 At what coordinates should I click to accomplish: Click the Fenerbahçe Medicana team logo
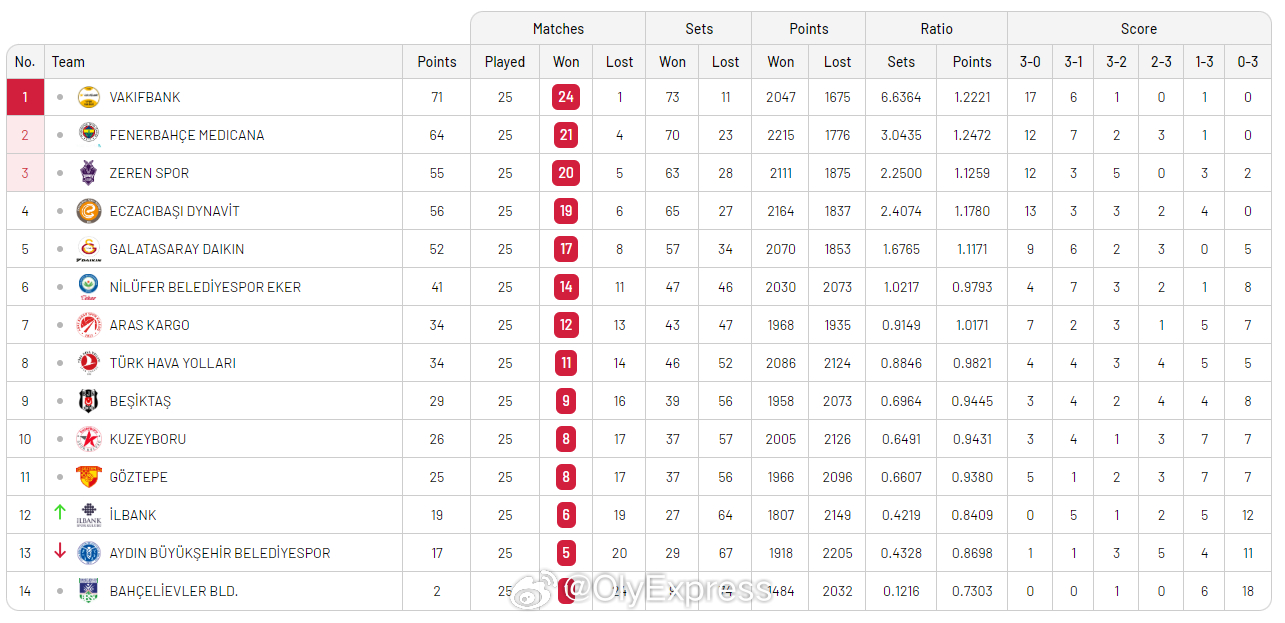(x=89, y=135)
